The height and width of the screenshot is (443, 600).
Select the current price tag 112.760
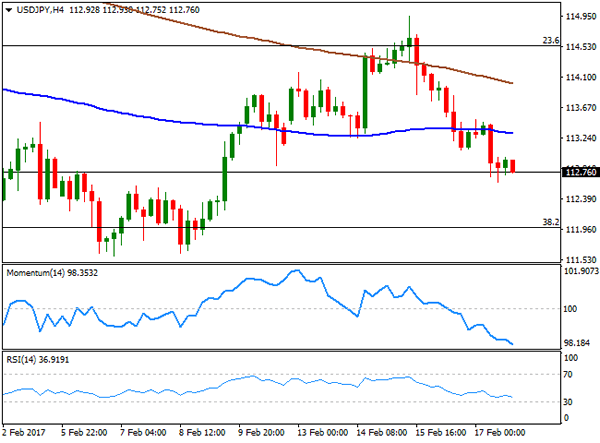click(580, 172)
